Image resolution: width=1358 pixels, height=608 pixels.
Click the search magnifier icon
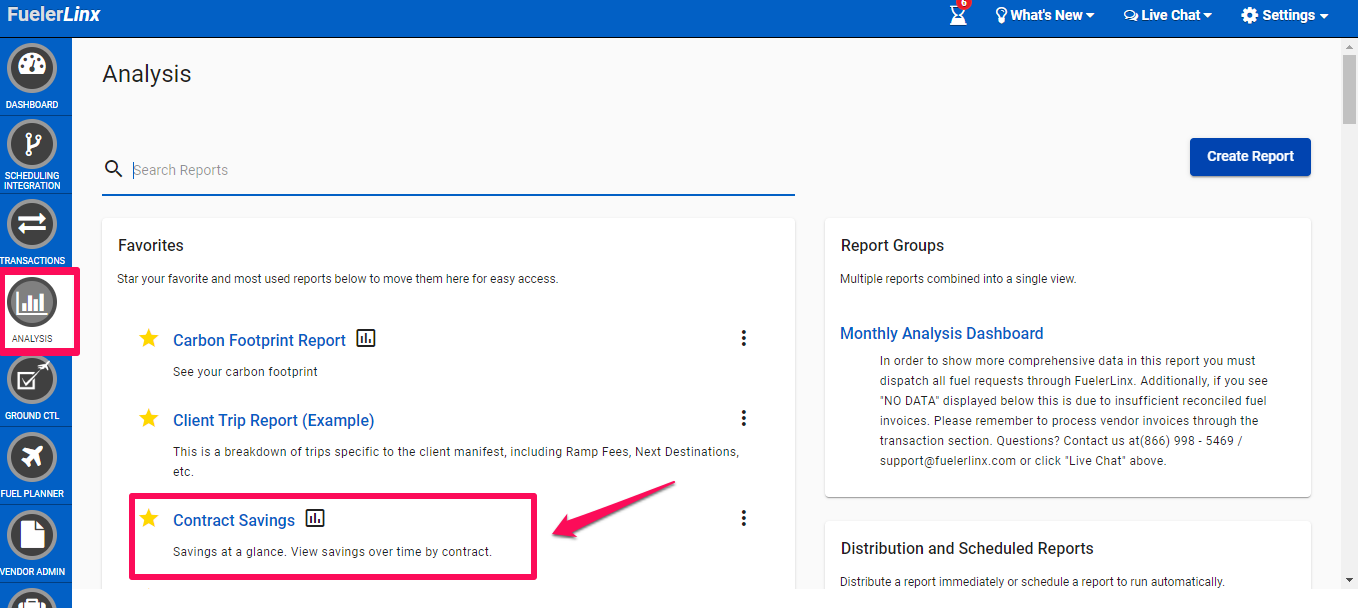click(x=113, y=169)
